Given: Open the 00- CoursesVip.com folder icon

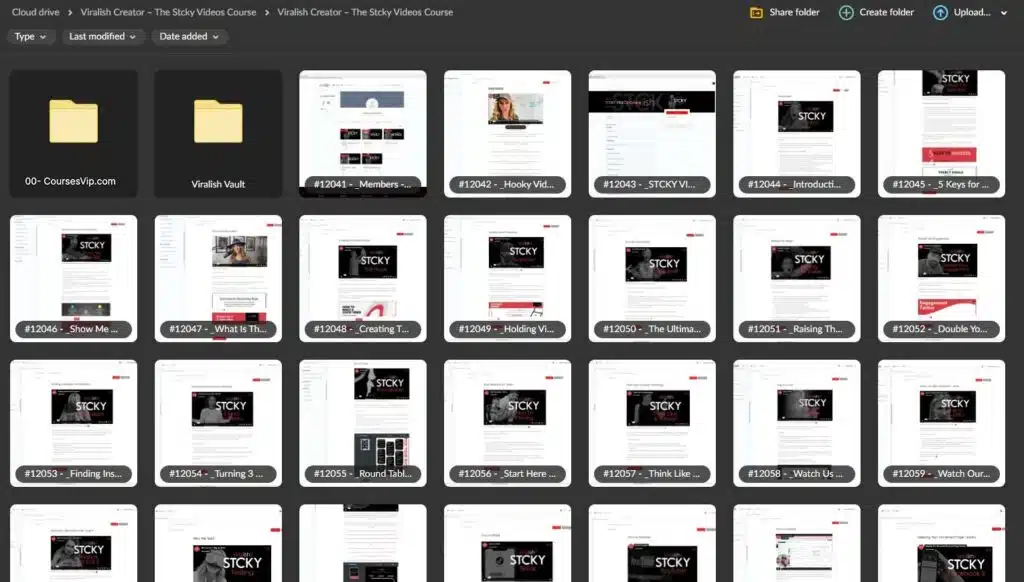Looking at the screenshot, I should [73, 121].
